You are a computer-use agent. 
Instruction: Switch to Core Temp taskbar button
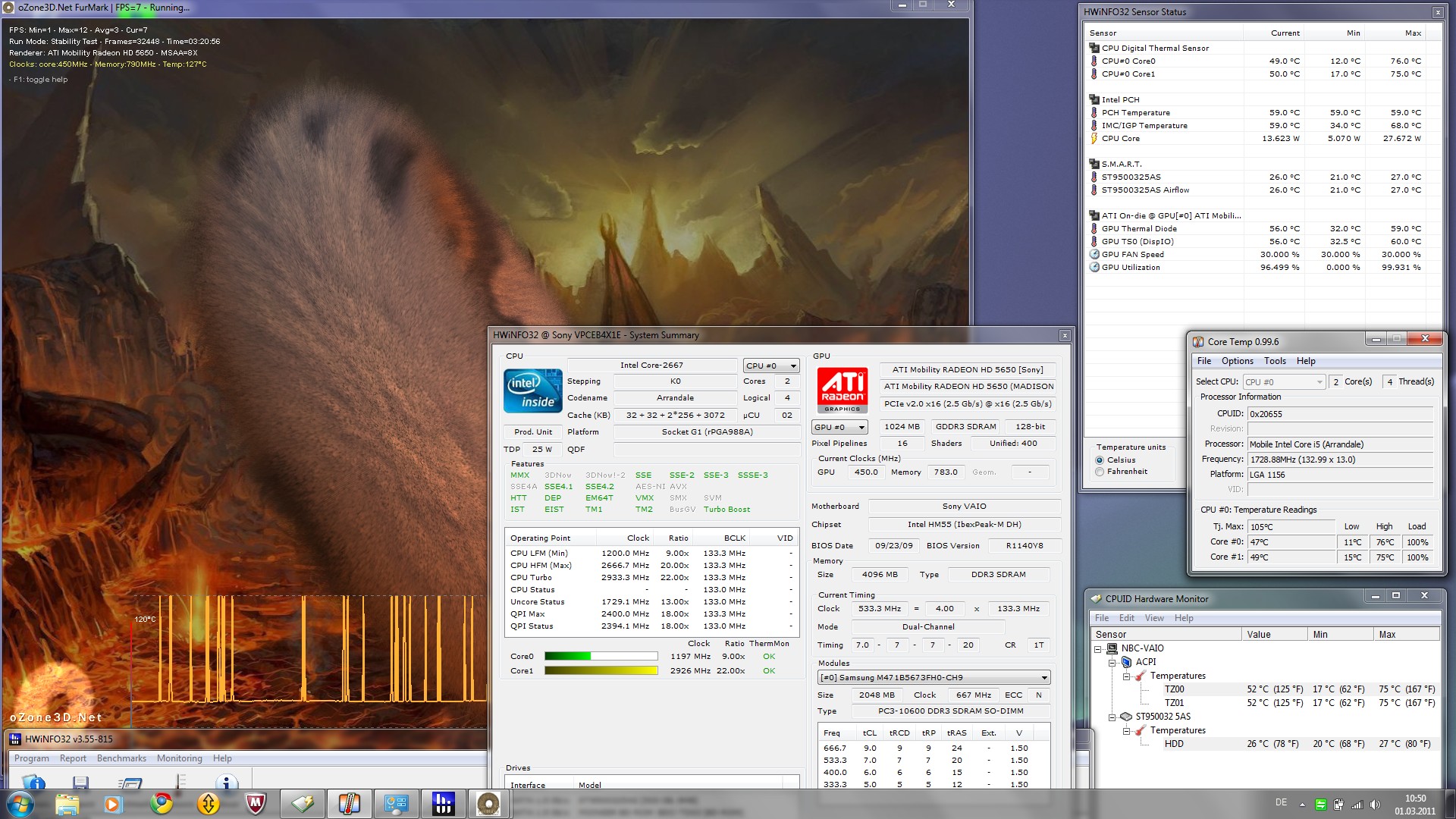point(349,804)
